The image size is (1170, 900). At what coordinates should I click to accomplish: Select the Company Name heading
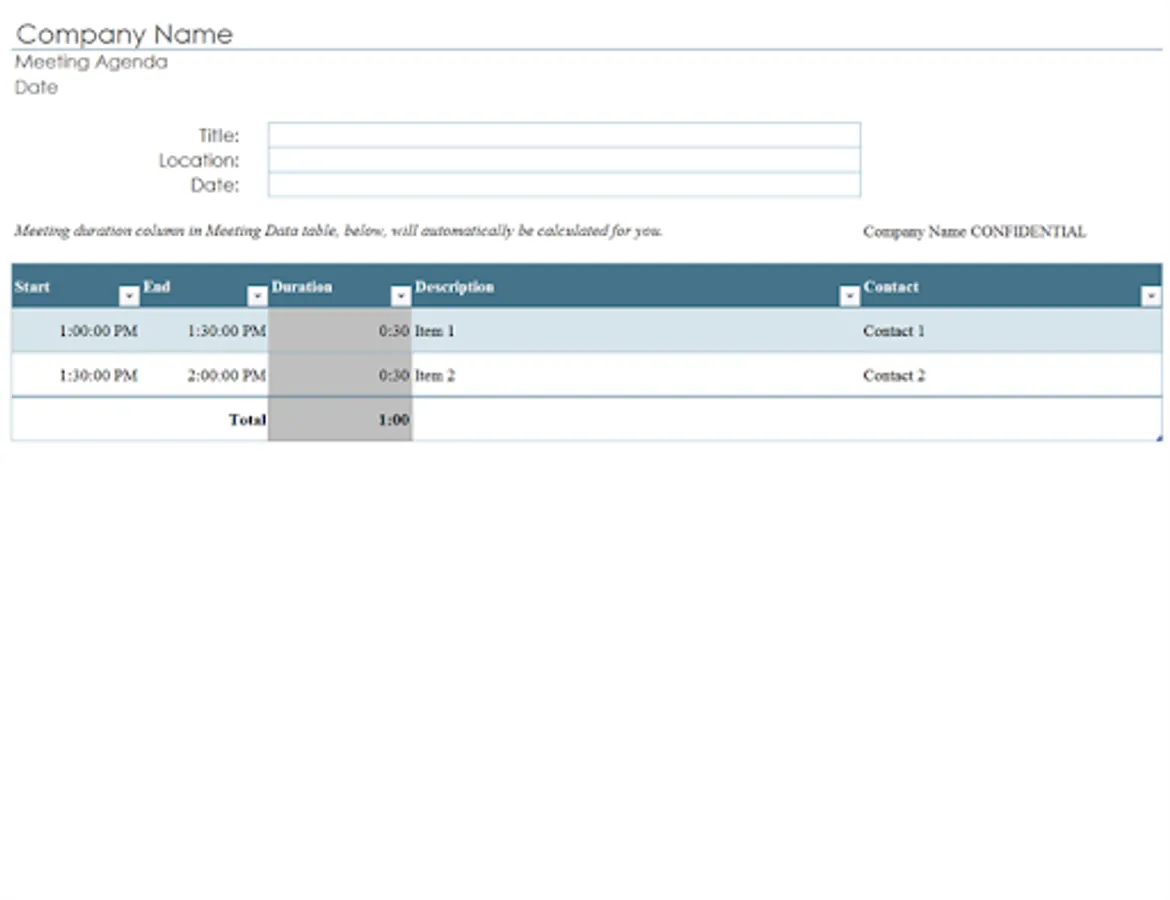click(125, 34)
